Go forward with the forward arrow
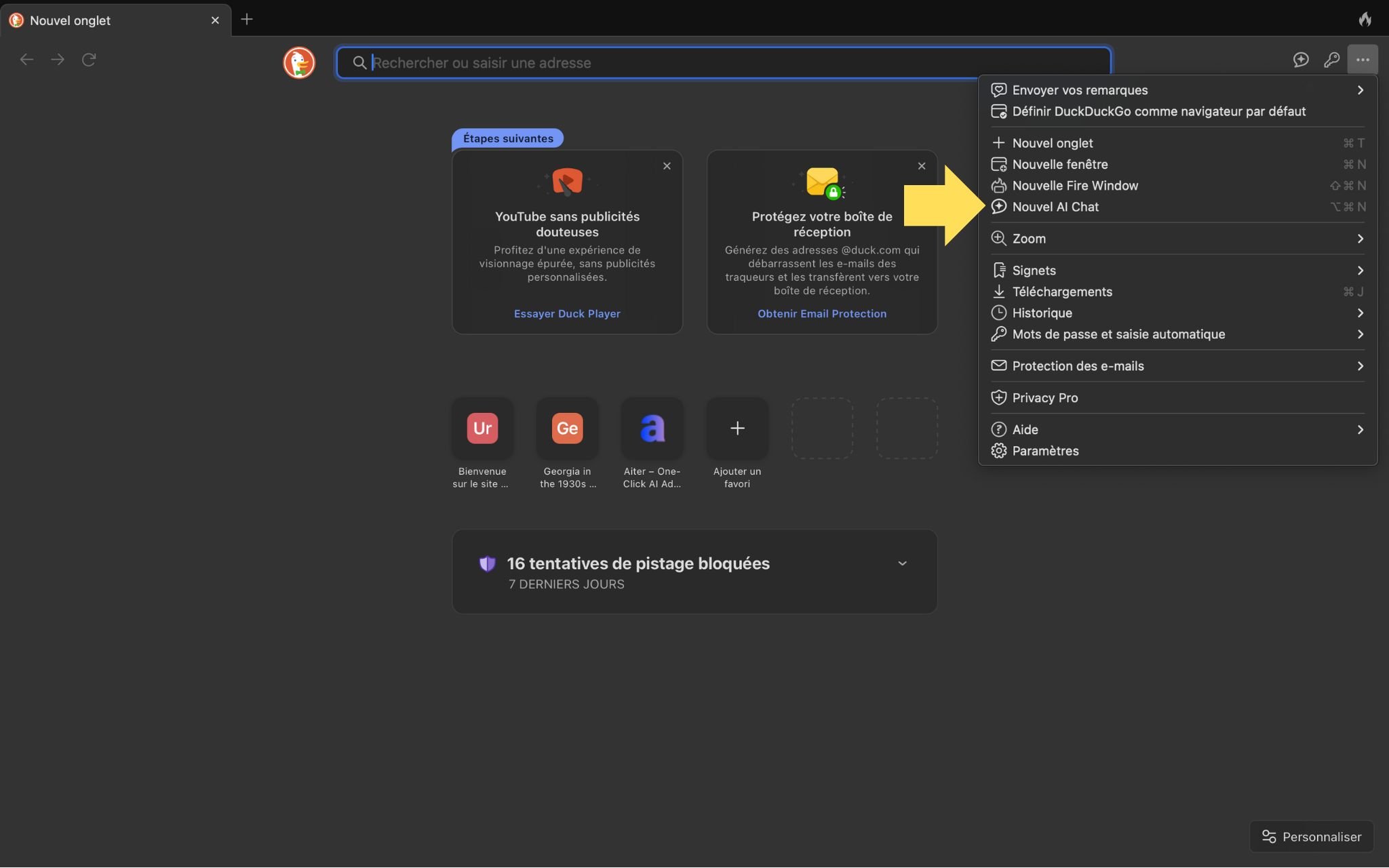This screenshot has height=868, width=1389. [58, 60]
